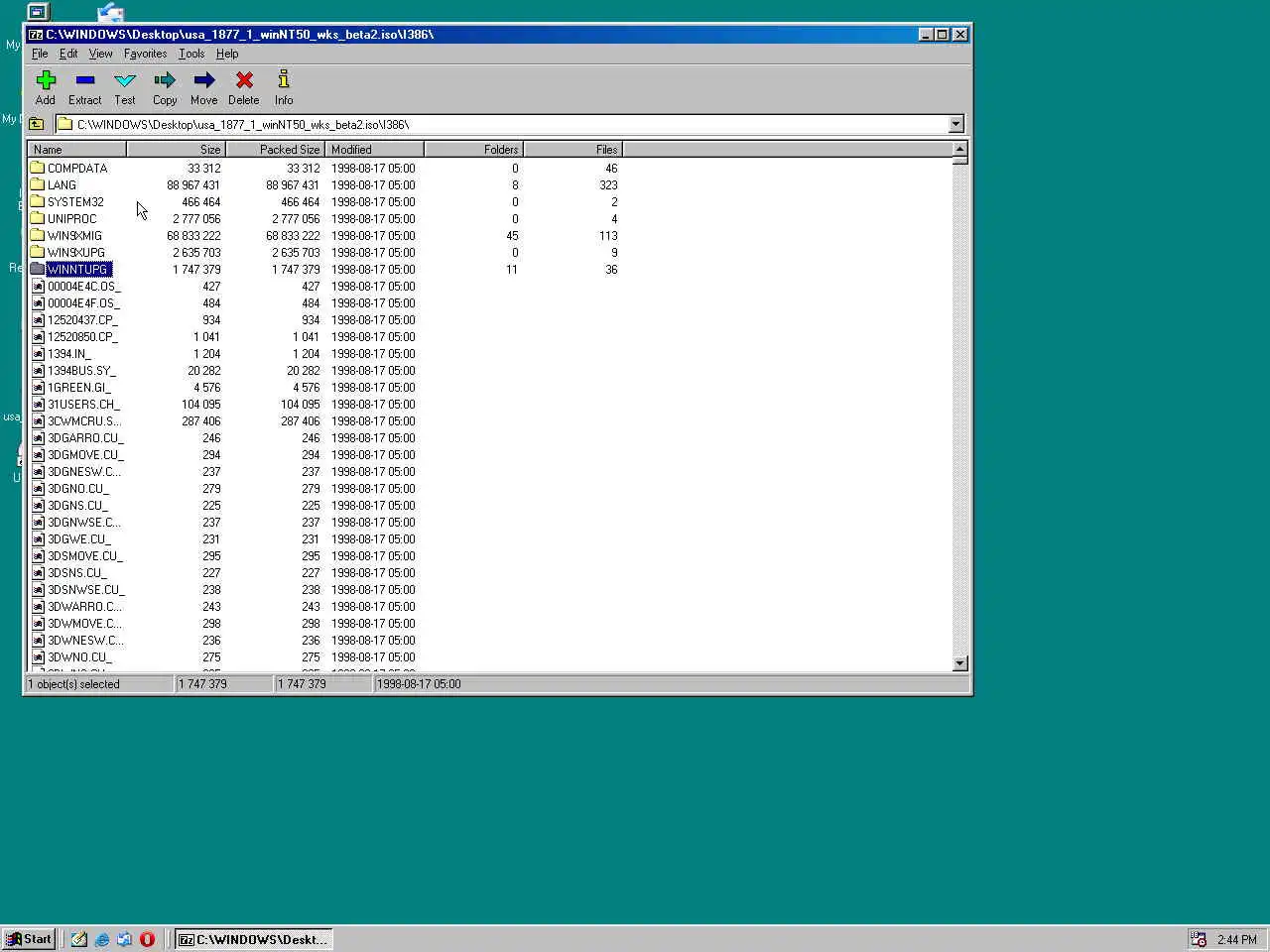
Task: Open the address path dropdown
Action: coord(956,124)
